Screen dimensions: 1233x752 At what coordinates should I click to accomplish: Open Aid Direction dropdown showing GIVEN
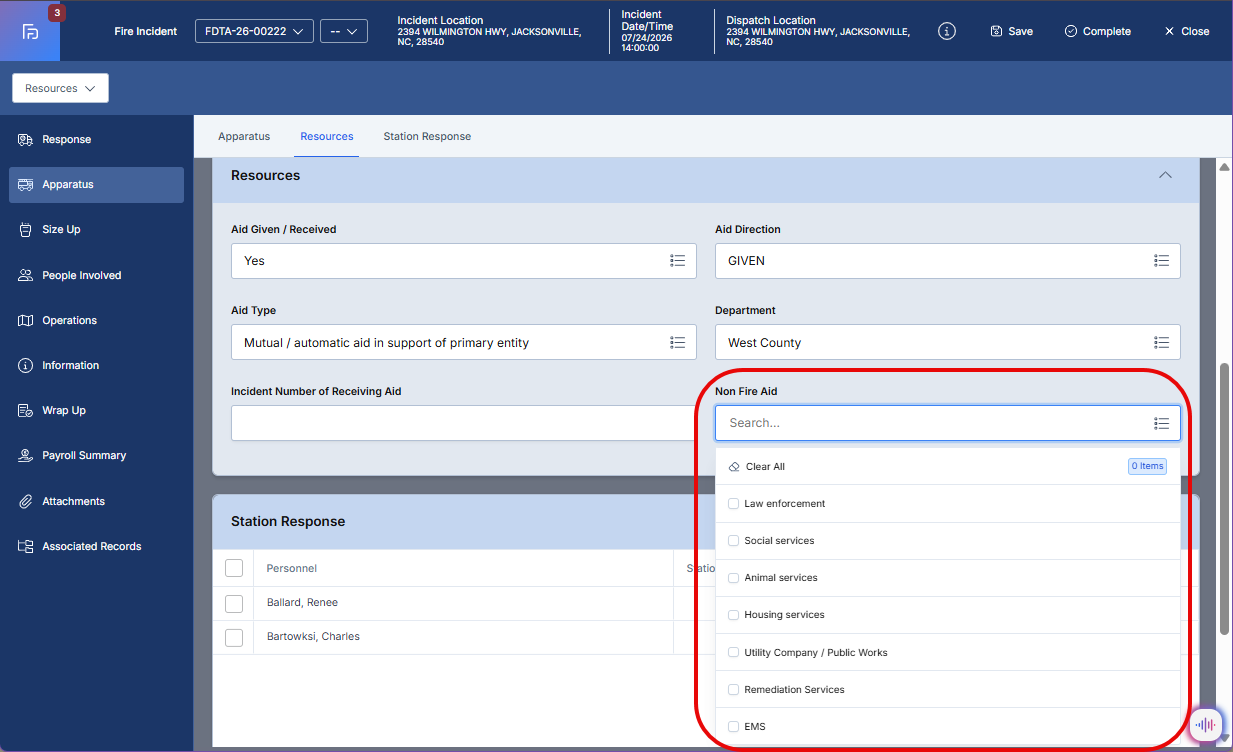948,260
